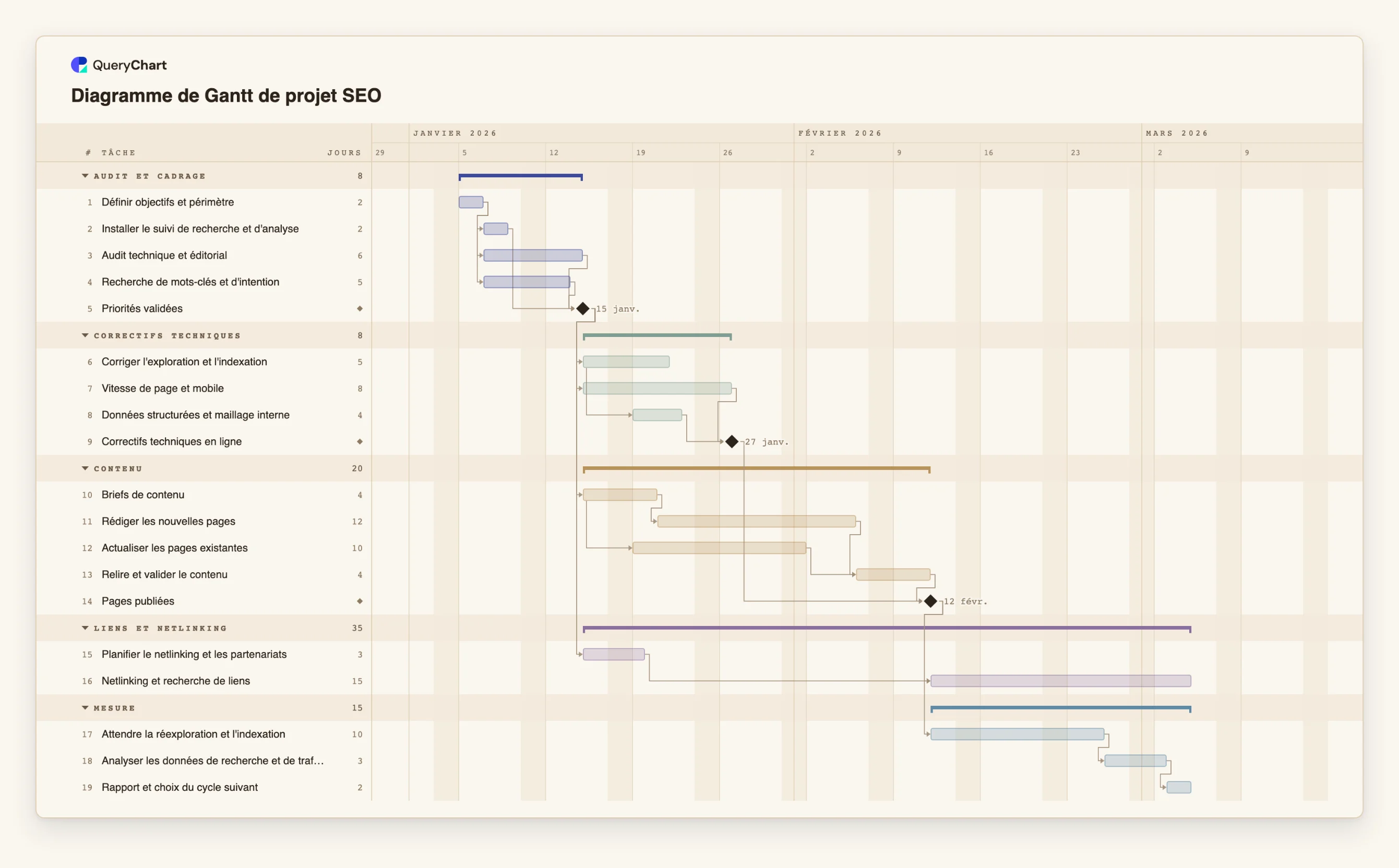Click the Mesure group summary bar
The height and width of the screenshot is (868, 1399).
point(1061,708)
